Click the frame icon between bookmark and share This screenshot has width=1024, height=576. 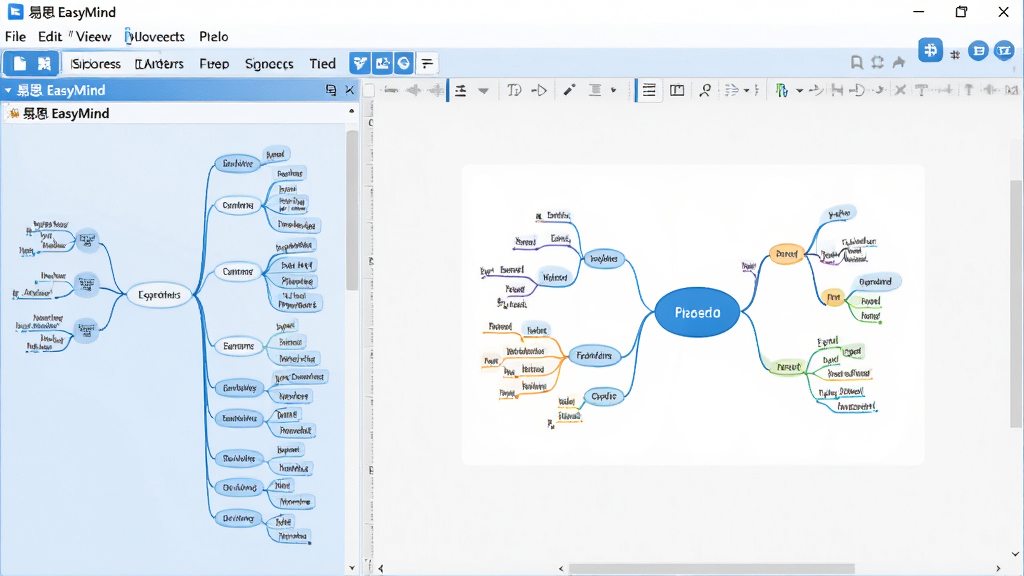[x=878, y=62]
